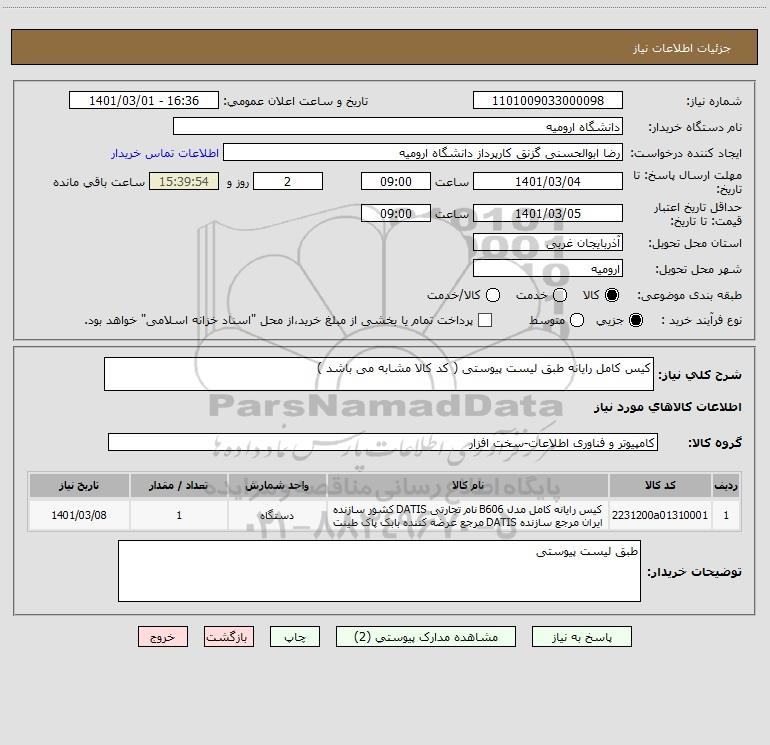The image size is (770, 745).
Task: Check the اسناد خزانه اسلامی payment checkbox
Action: [x=485, y=320]
